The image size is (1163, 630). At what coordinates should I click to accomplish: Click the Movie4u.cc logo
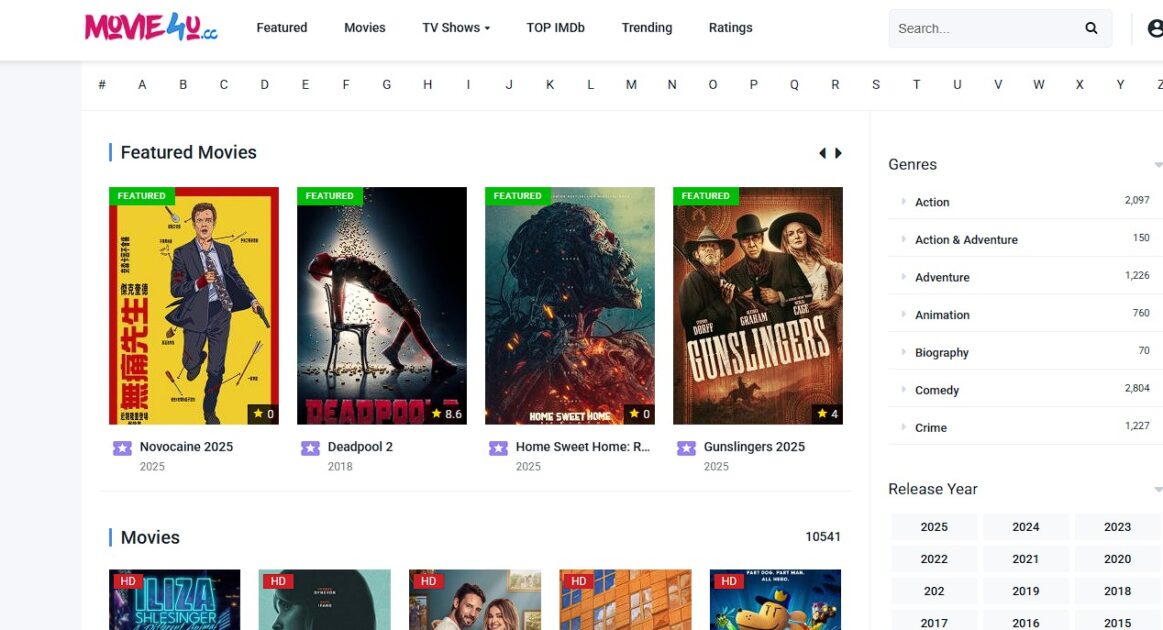point(151,27)
